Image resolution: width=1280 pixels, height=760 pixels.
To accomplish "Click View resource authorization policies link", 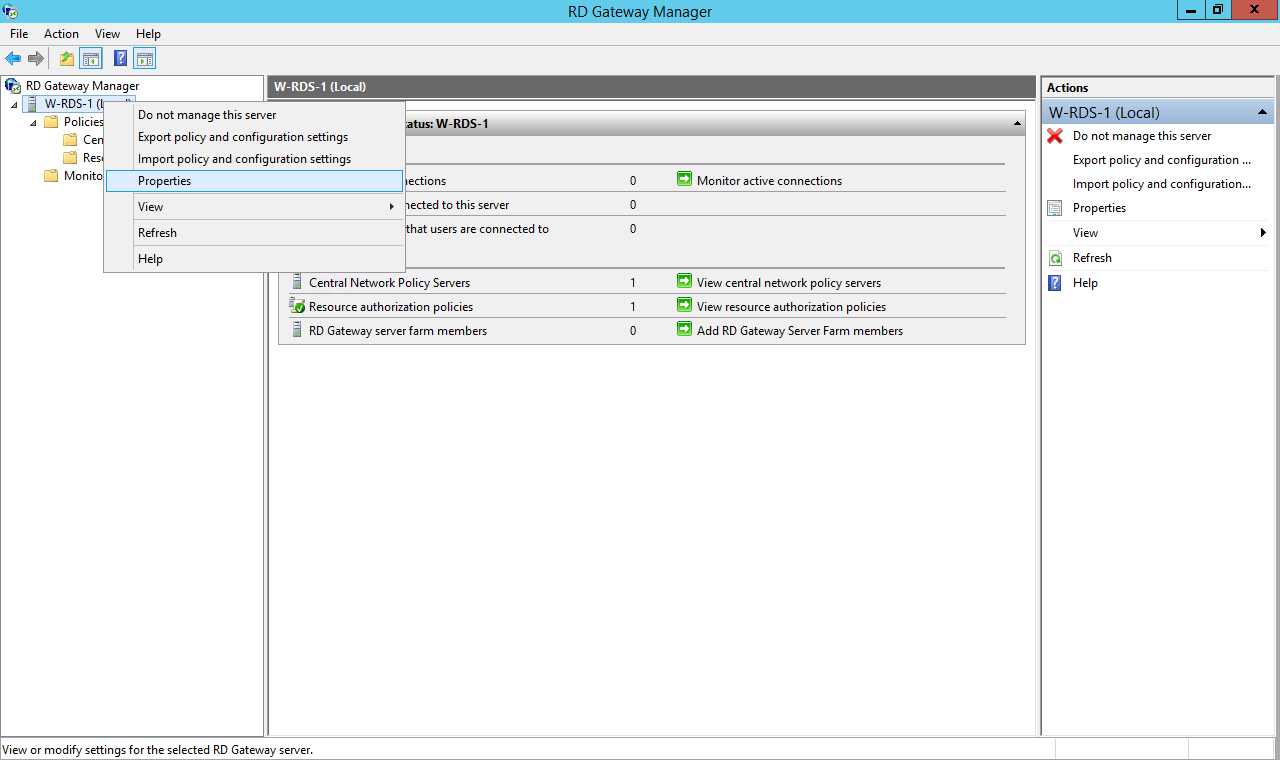I will tap(791, 307).
